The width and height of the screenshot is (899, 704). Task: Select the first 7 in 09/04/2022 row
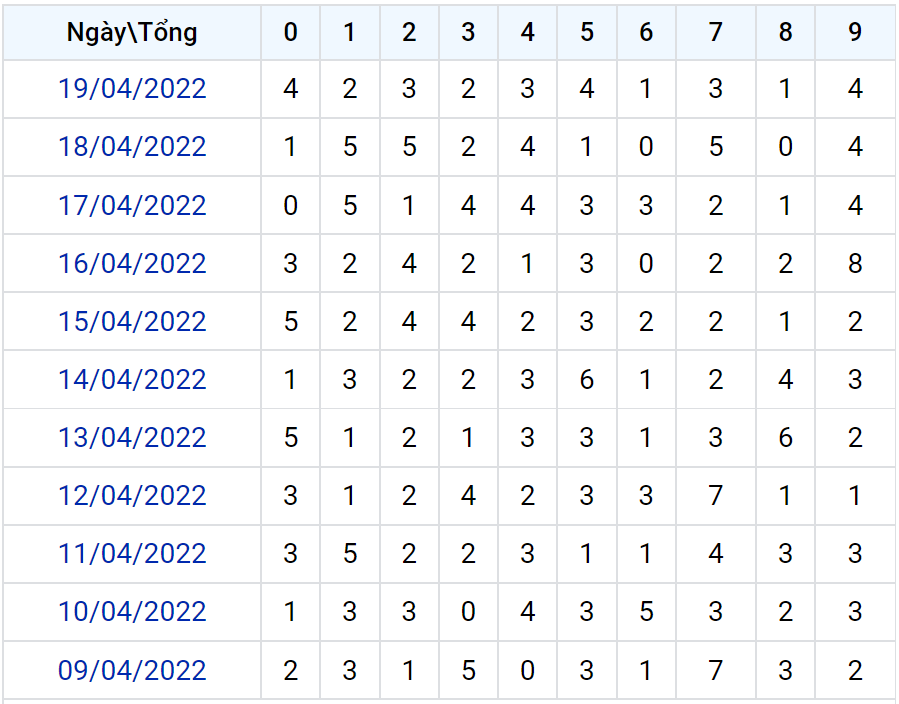click(x=716, y=670)
